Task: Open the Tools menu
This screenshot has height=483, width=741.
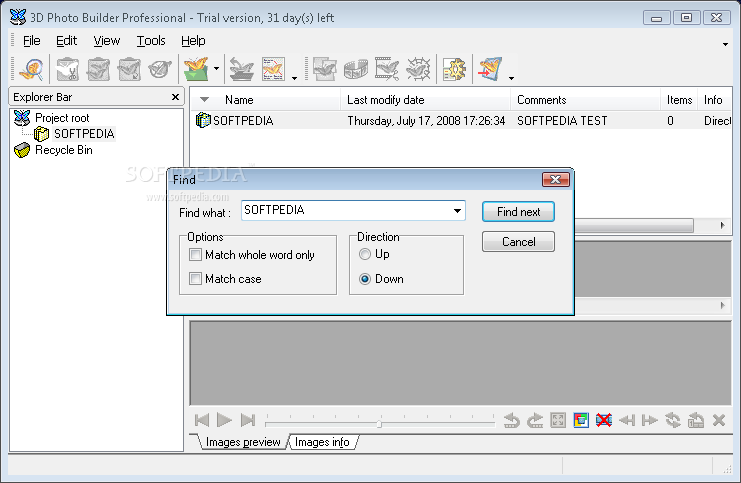Action: pyautogui.click(x=151, y=41)
